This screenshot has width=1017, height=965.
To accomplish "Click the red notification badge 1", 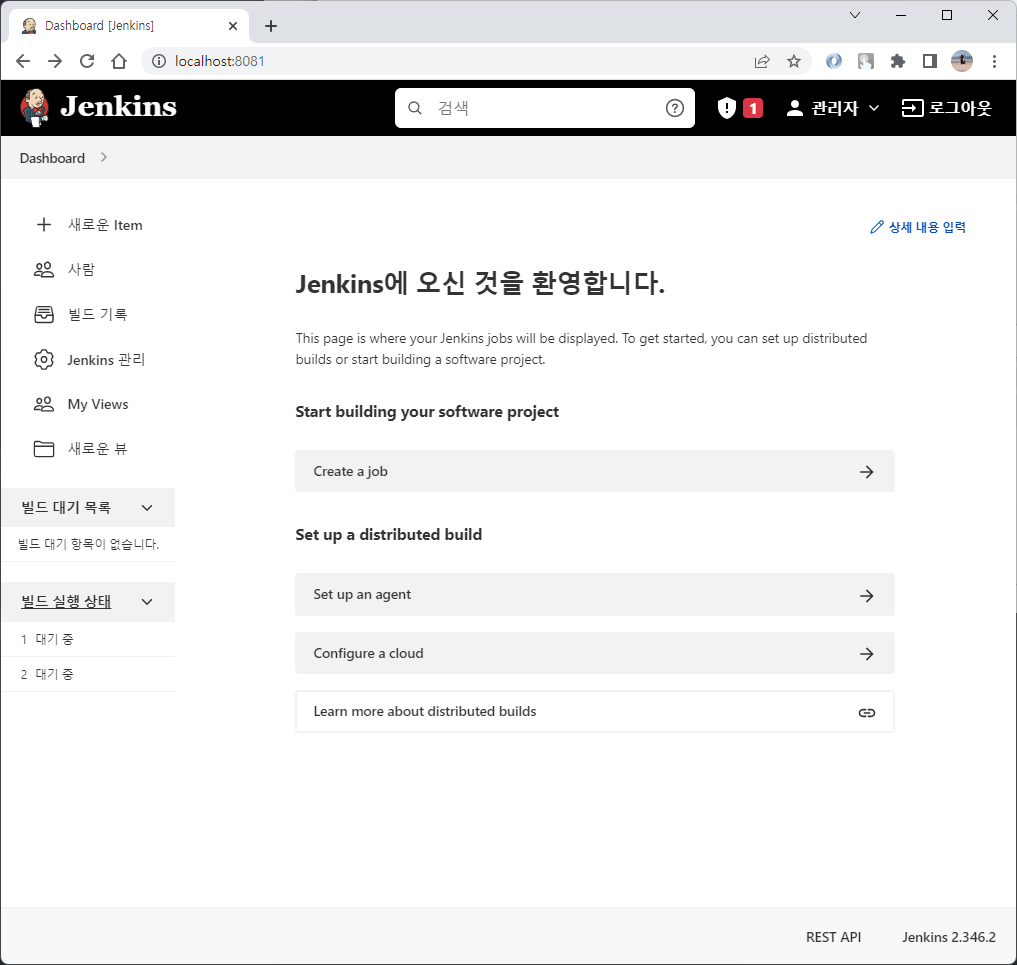I will (752, 108).
